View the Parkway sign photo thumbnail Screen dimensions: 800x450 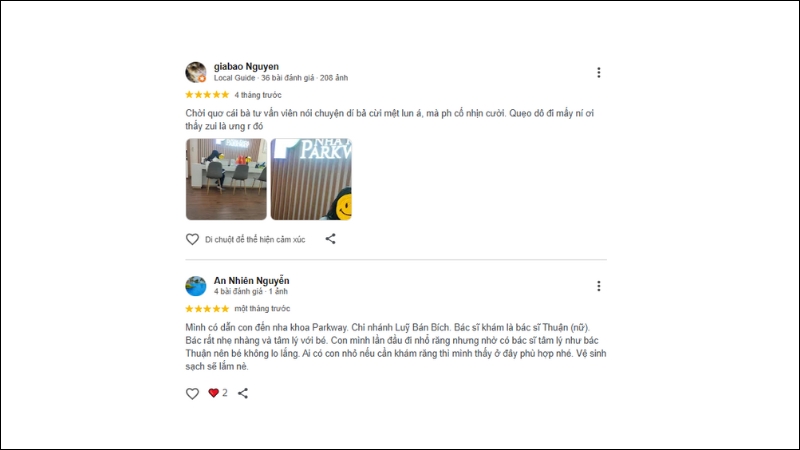coord(311,179)
